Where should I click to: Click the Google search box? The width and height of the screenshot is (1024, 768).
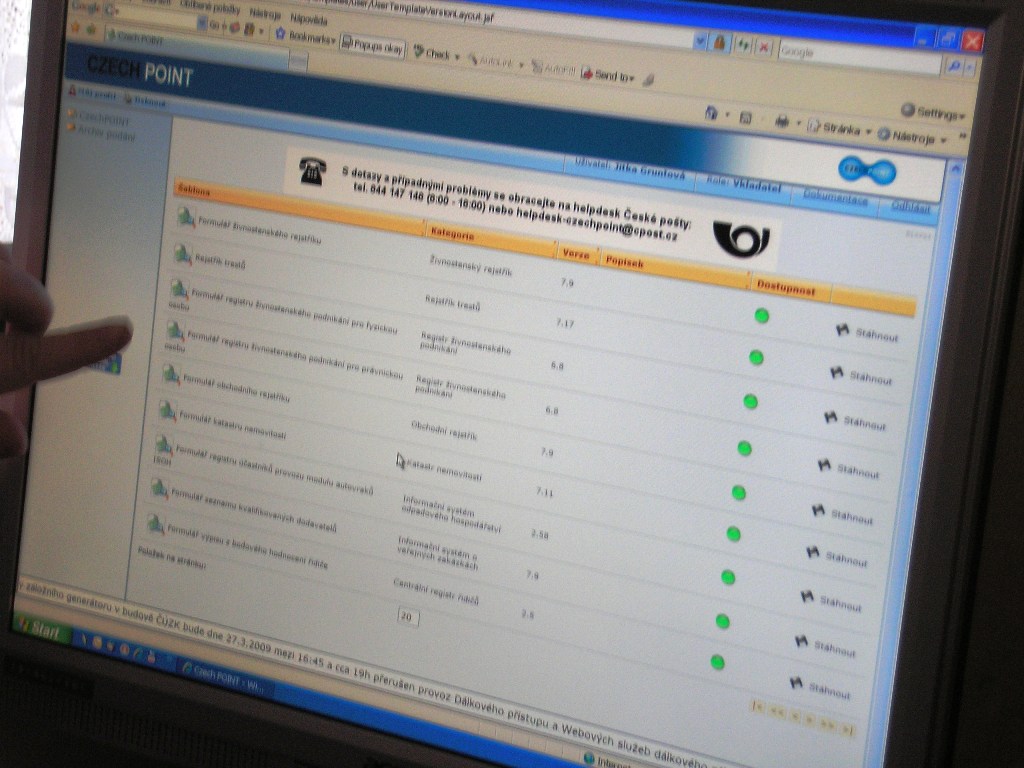point(859,58)
